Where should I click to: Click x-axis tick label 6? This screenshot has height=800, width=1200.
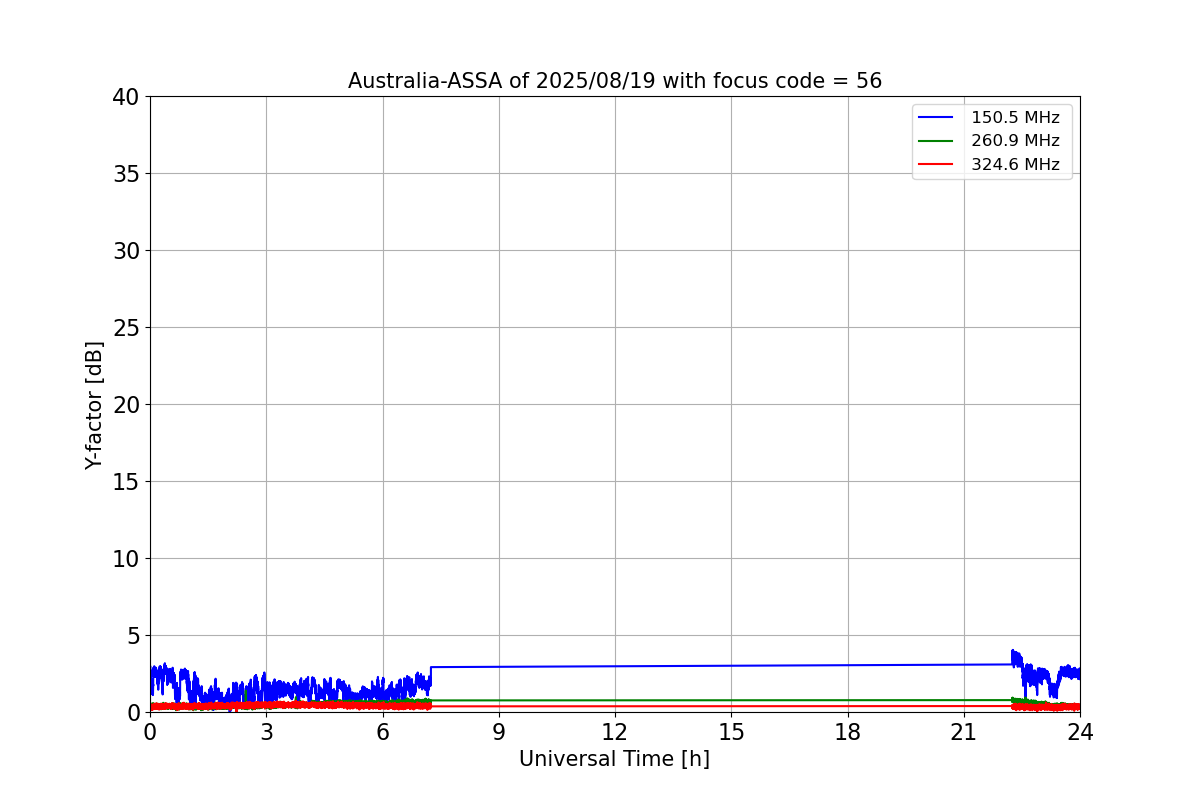pos(383,731)
